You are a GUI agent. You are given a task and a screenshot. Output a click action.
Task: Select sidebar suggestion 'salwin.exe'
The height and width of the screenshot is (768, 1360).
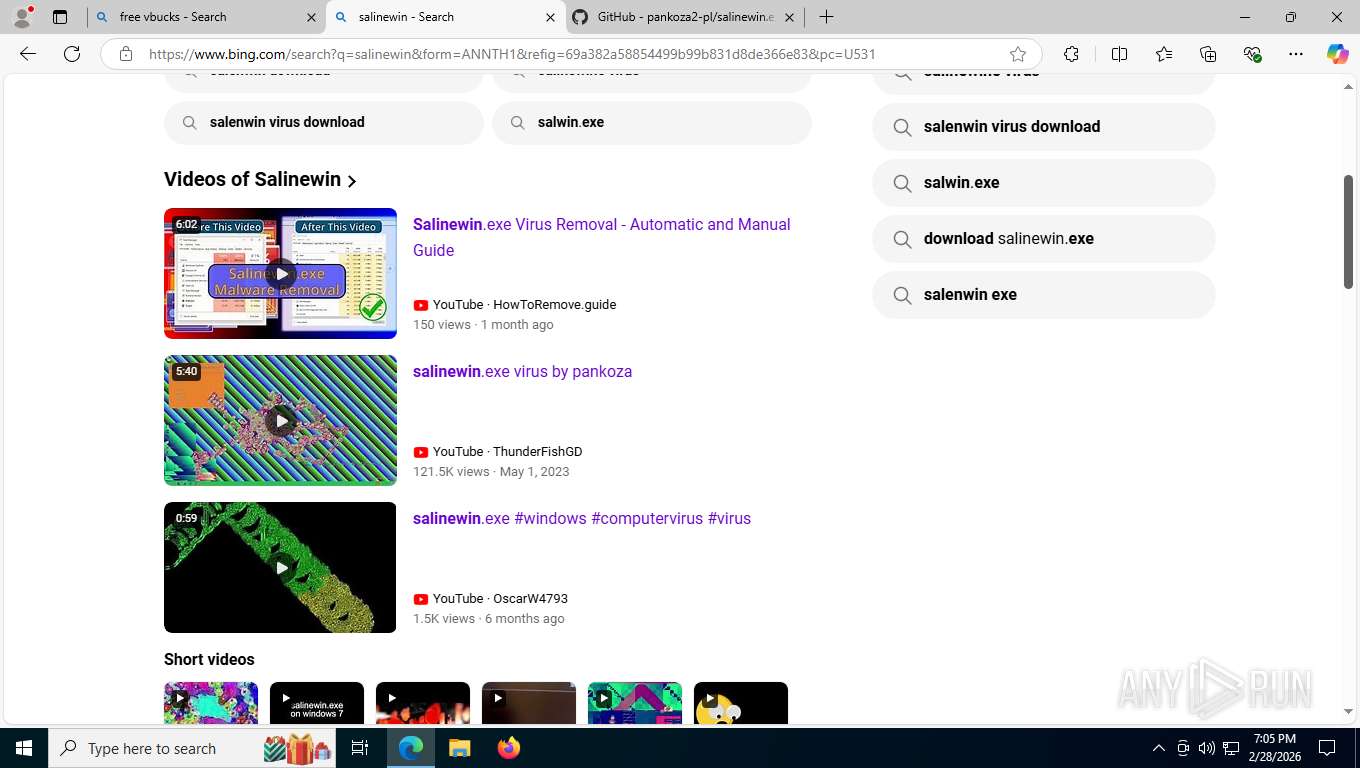(1044, 183)
